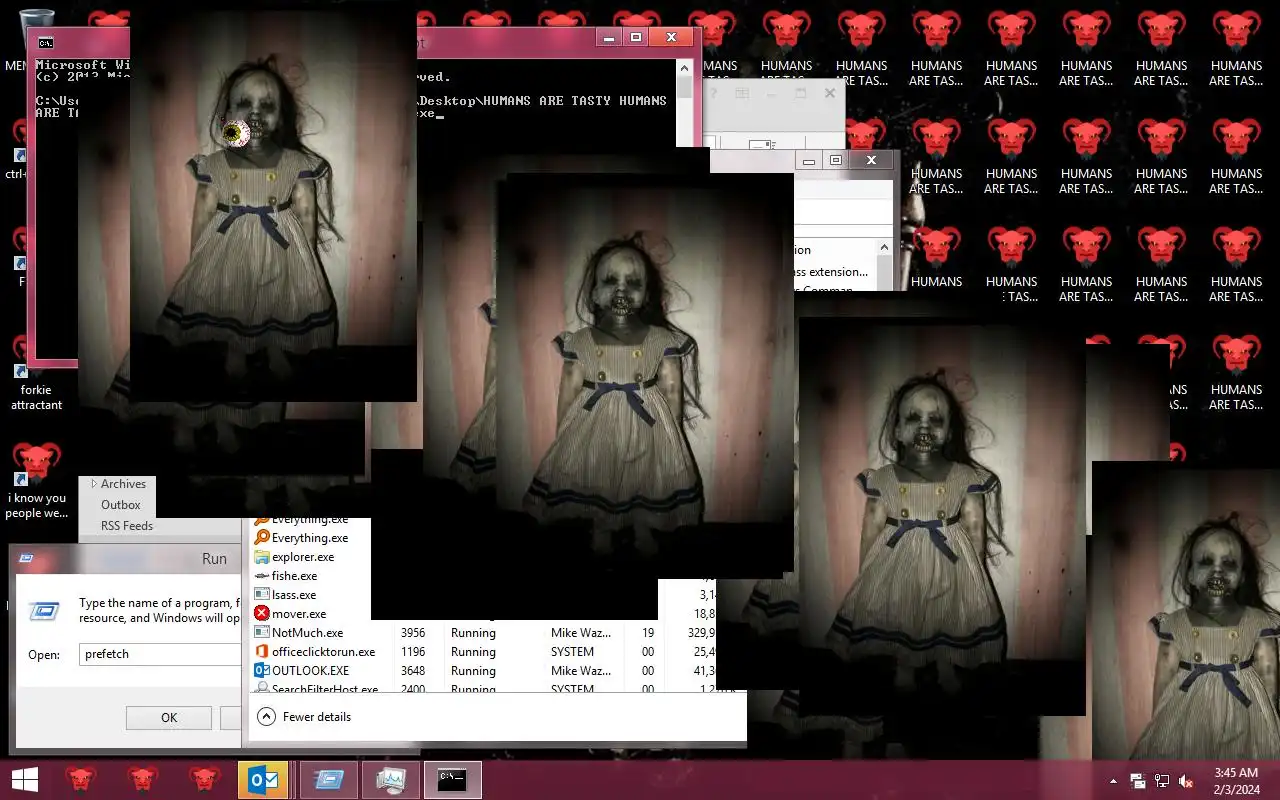The height and width of the screenshot is (800, 1280).
Task: Select OUTLOOK.EXE icon in Task Manager
Action: (x=262, y=671)
